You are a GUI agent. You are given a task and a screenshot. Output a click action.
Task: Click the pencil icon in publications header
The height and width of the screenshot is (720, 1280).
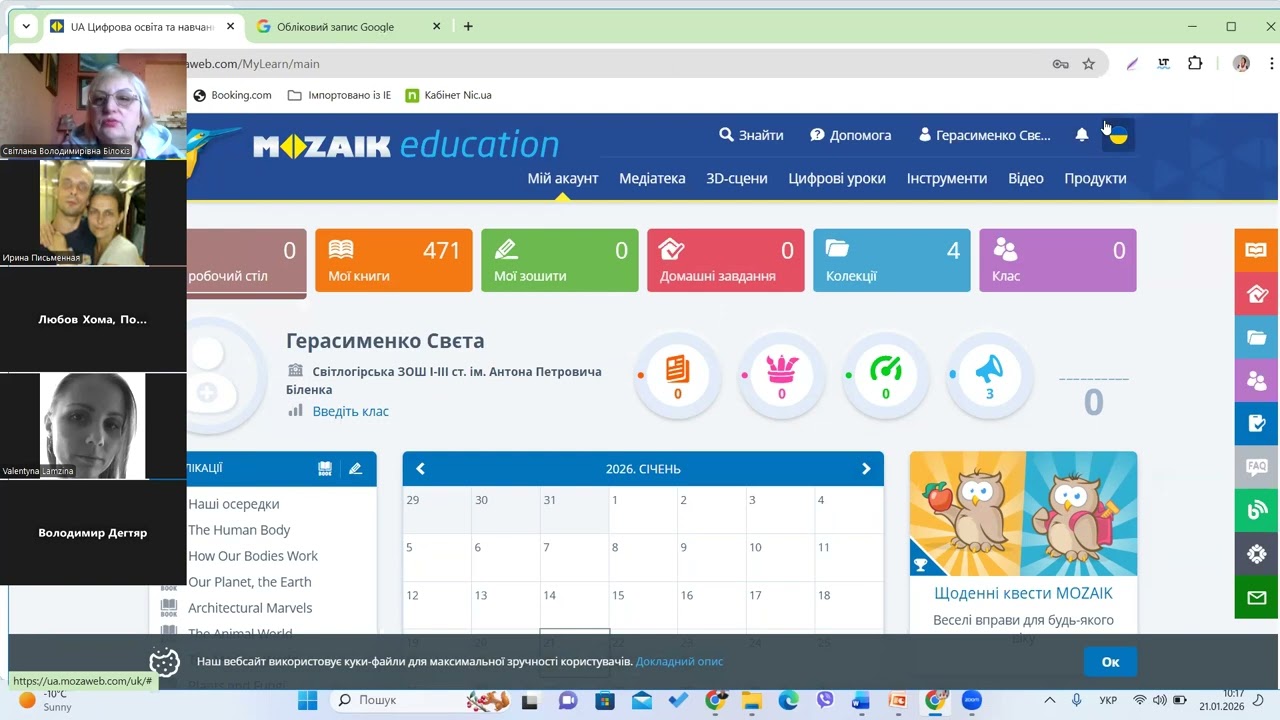pyautogui.click(x=355, y=468)
